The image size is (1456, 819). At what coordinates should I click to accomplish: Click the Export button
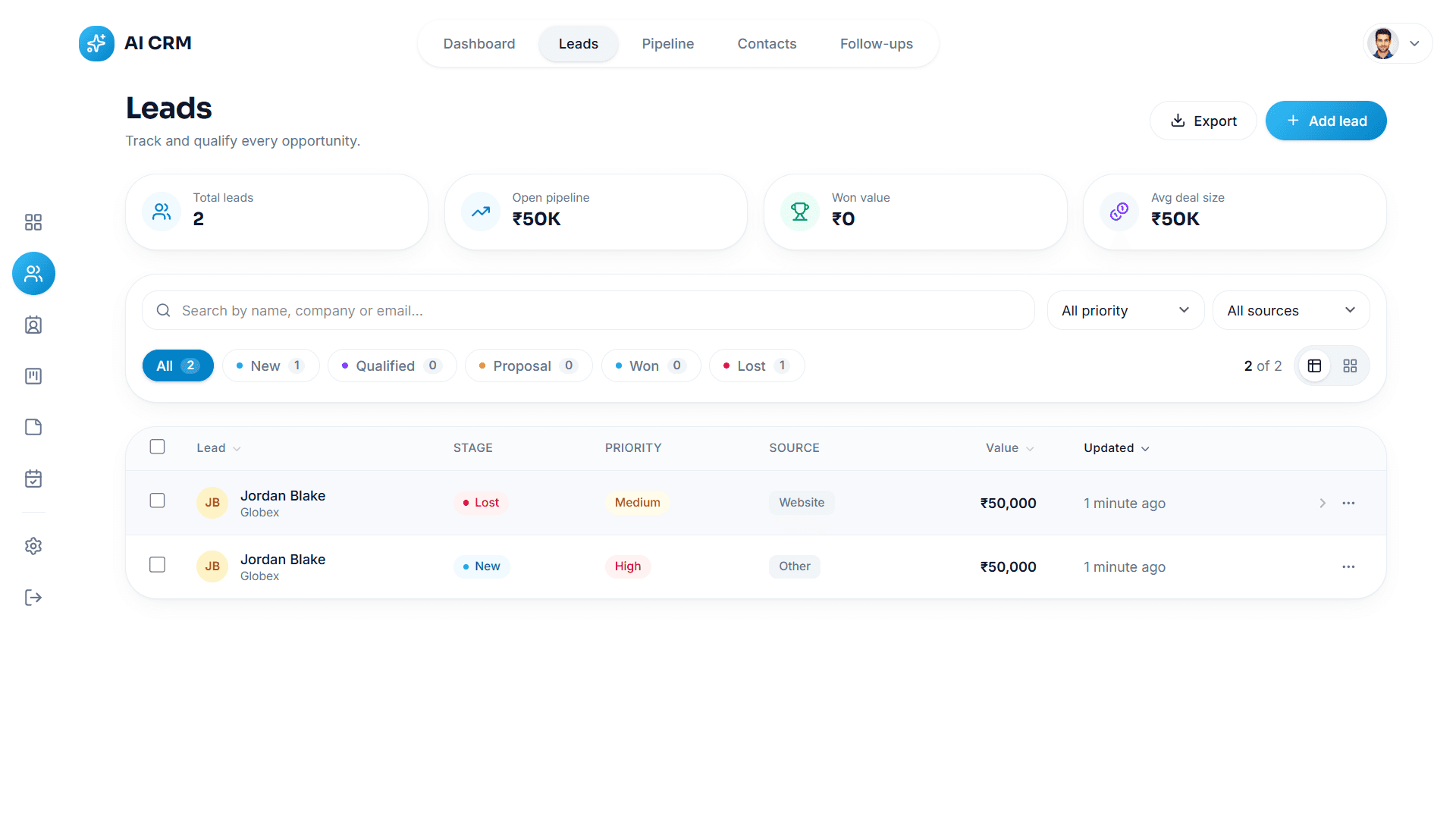(x=1203, y=121)
